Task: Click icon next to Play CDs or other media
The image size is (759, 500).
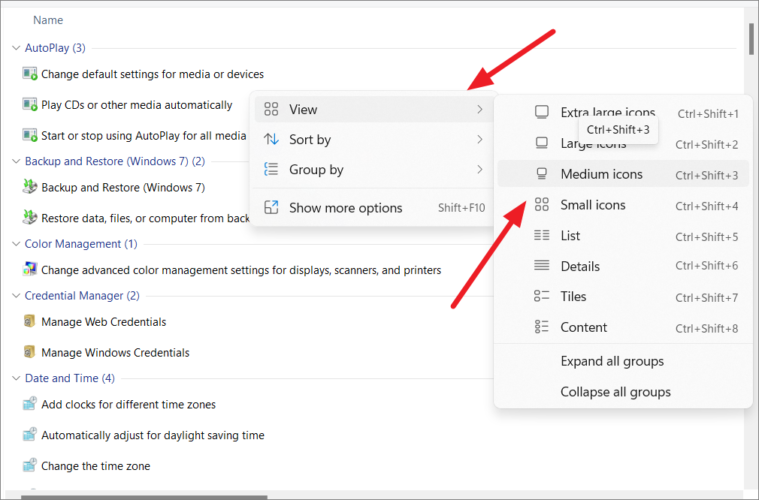Action: click(30, 105)
